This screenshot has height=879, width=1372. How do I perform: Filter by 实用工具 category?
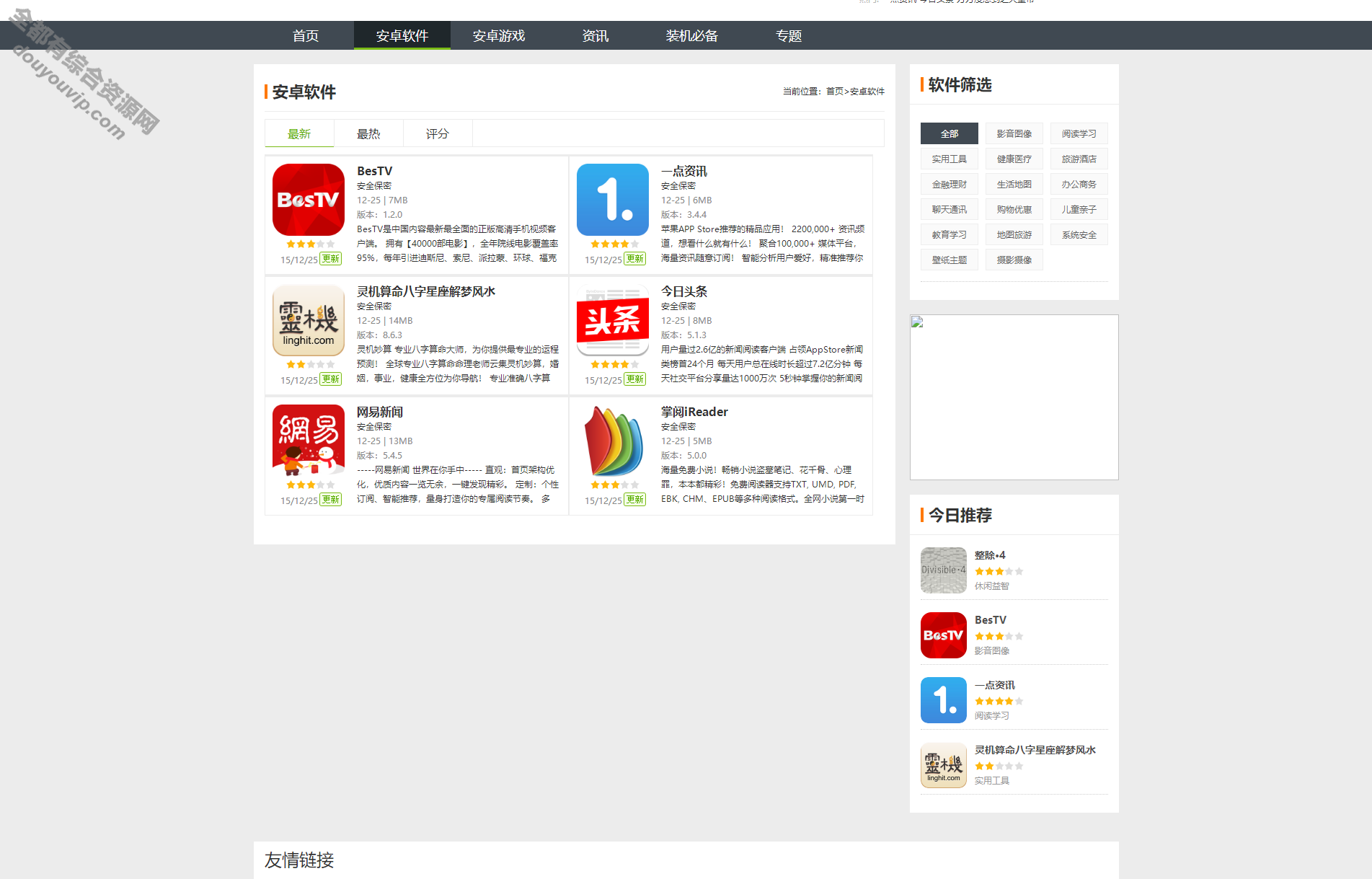tap(950, 159)
